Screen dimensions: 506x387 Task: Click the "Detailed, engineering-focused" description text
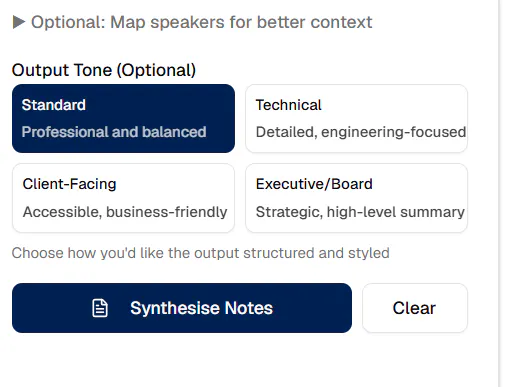pyautogui.click(x=361, y=132)
